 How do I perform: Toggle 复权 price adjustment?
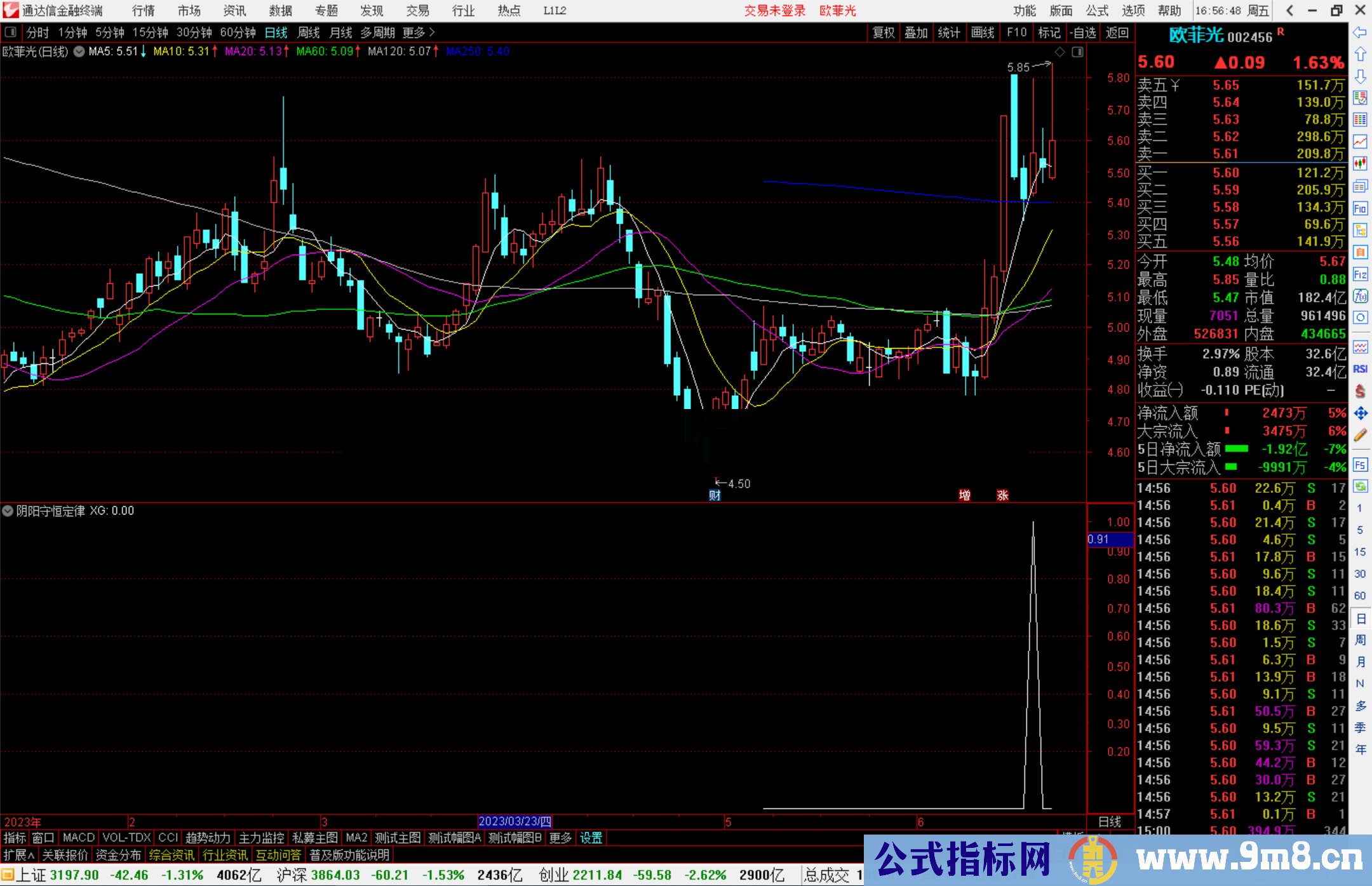[x=884, y=32]
